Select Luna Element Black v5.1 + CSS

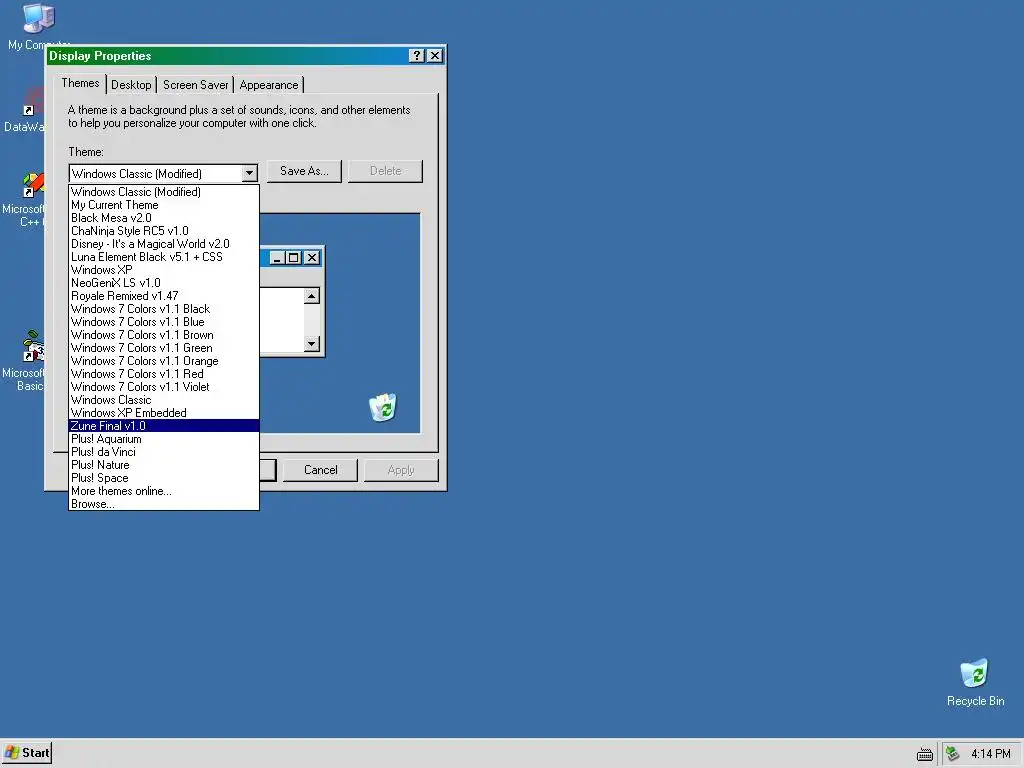pos(164,257)
